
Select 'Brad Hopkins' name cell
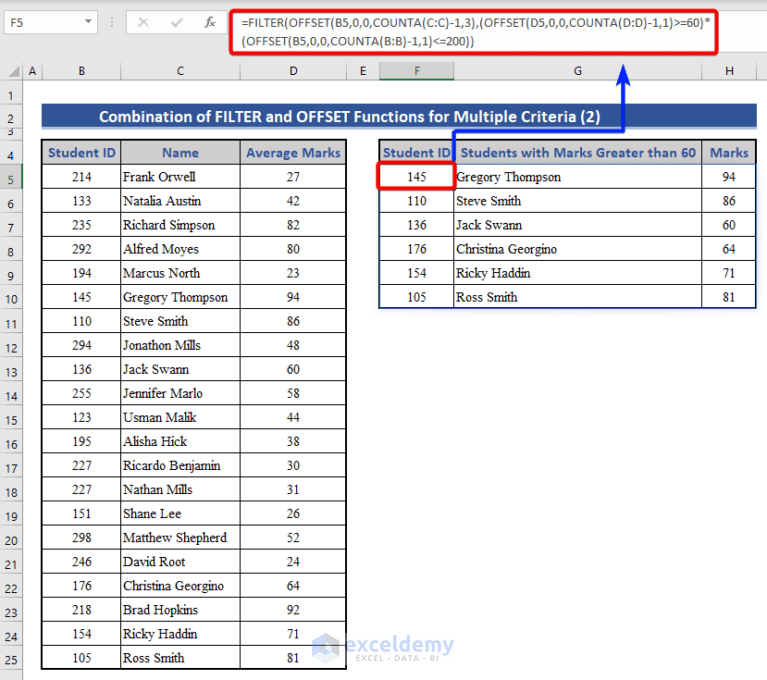pyautogui.click(x=180, y=610)
